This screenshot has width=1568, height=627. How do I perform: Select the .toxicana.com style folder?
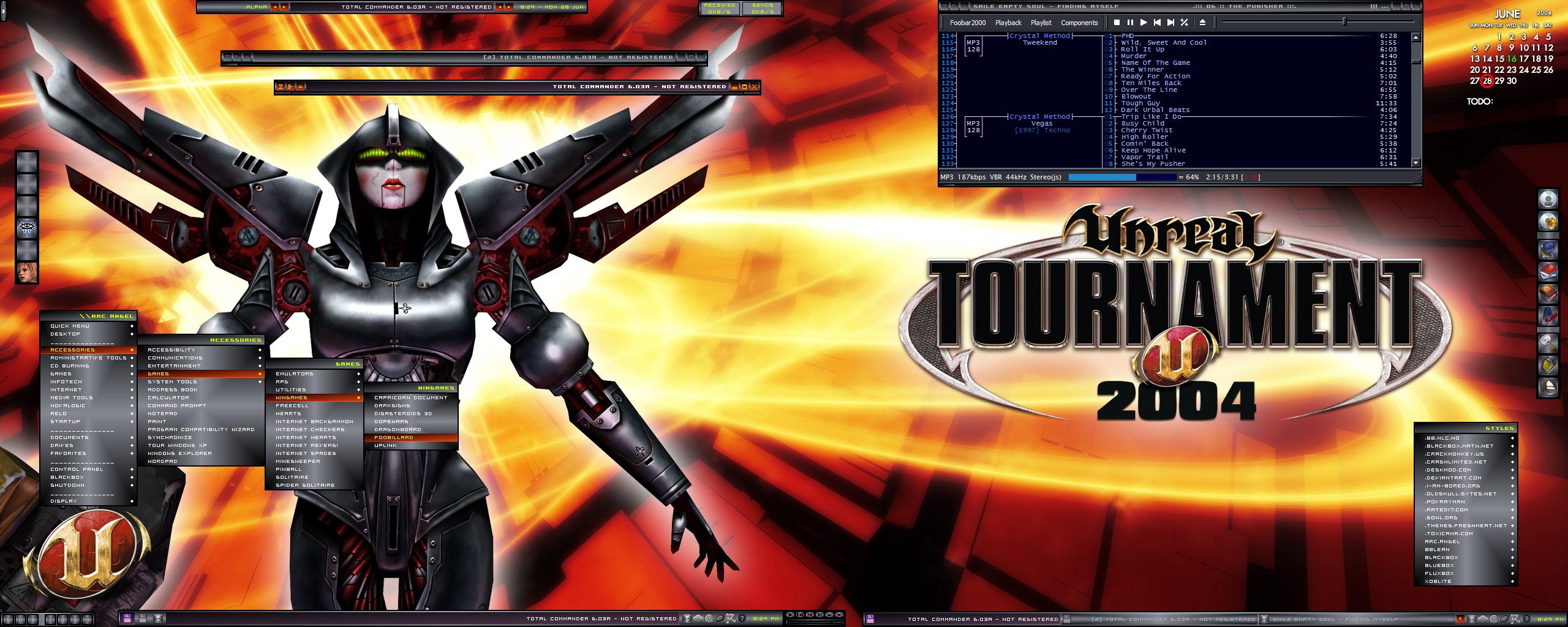[1465, 534]
